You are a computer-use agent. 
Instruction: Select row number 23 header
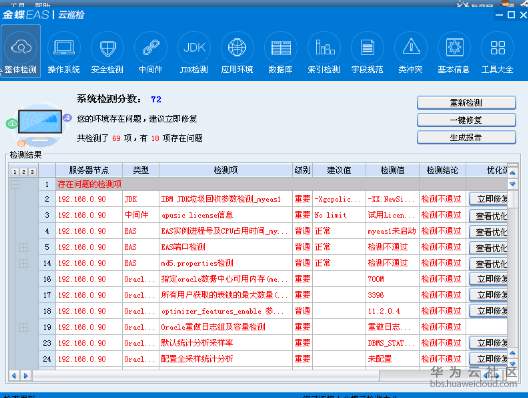47,343
